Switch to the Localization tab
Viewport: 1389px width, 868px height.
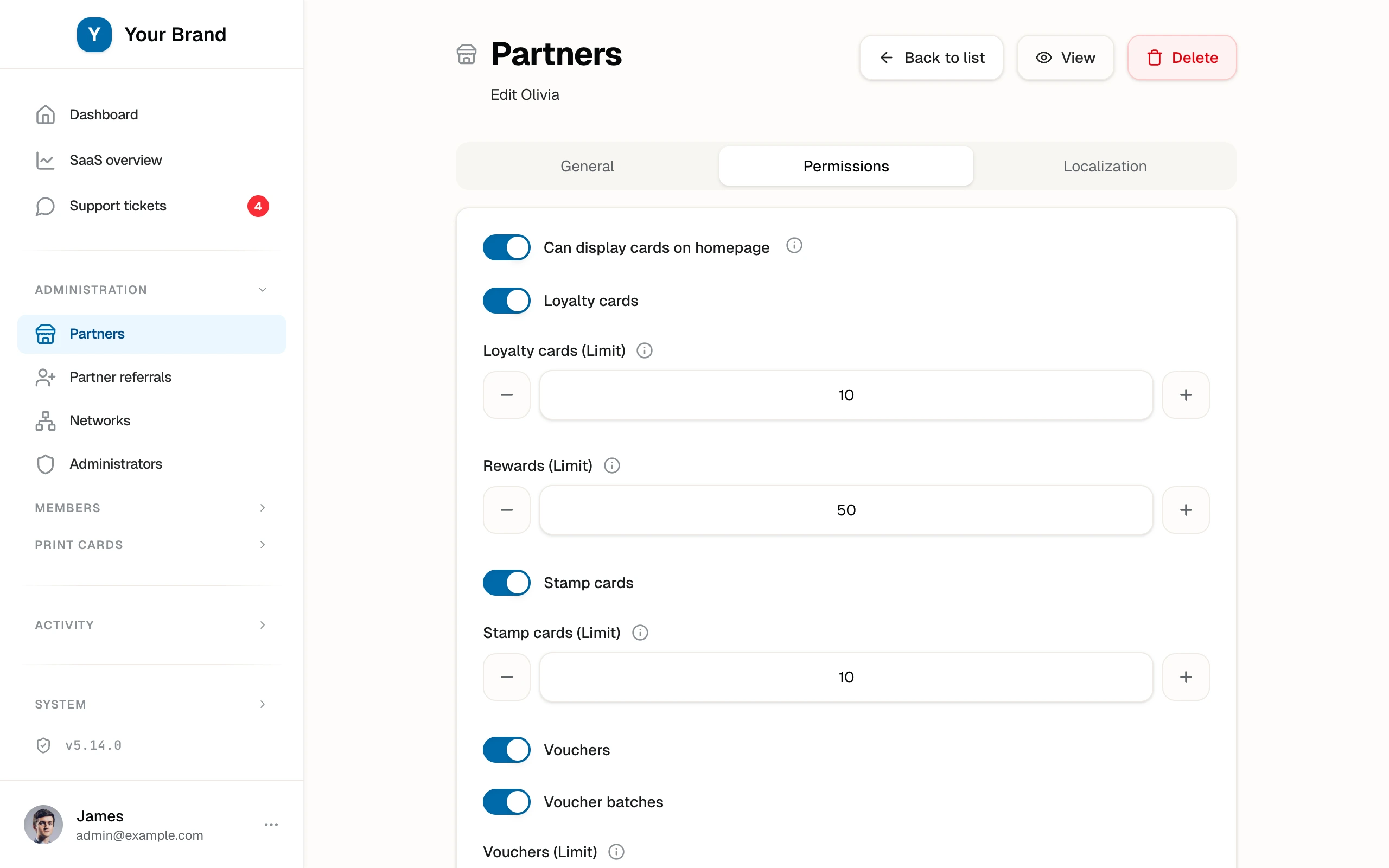point(1105,166)
